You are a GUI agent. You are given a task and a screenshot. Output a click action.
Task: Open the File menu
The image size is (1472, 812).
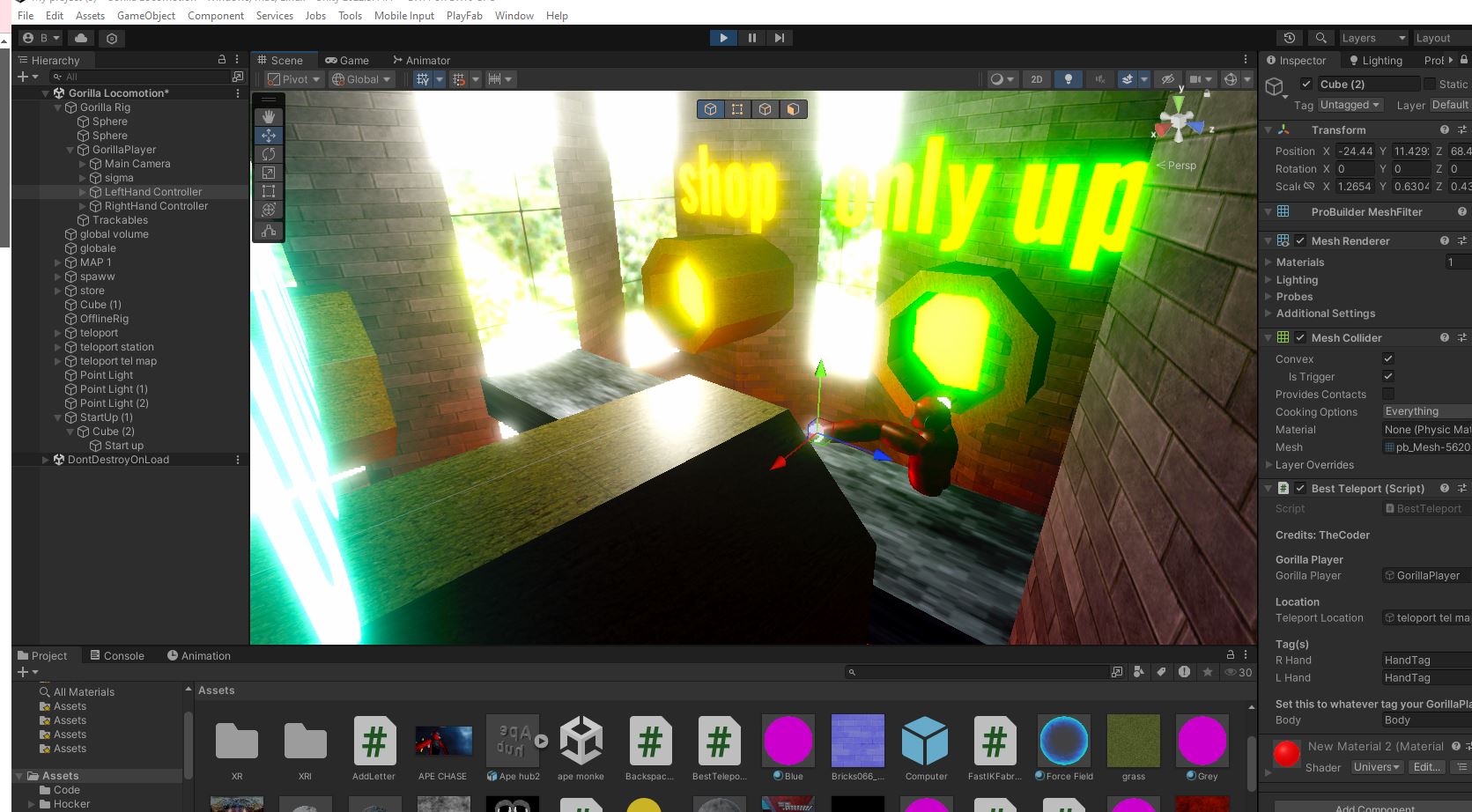coord(26,16)
